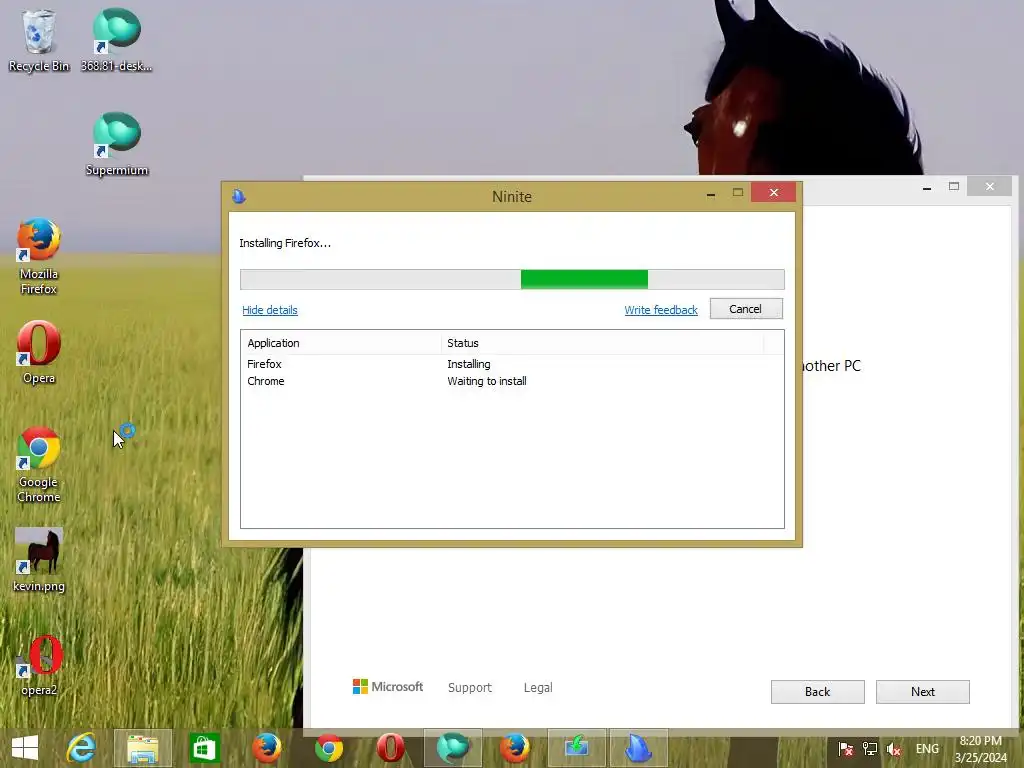Open the taskbar clock showing 8:20 PM

coord(981,749)
